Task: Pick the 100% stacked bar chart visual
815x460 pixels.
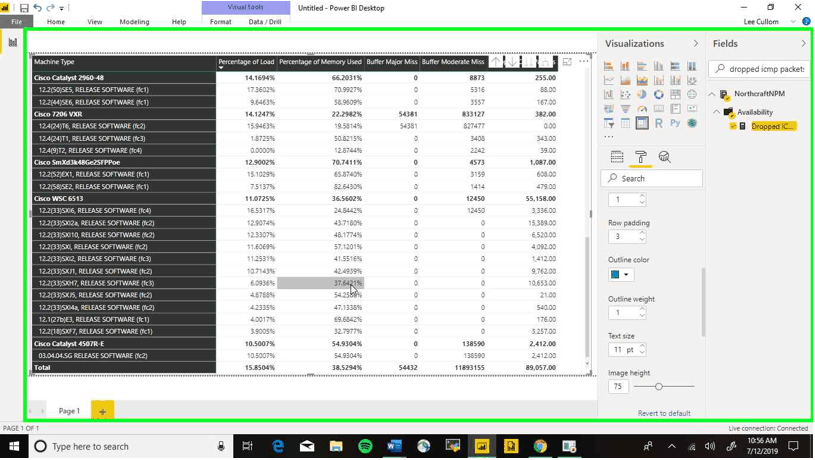Action: (x=675, y=66)
